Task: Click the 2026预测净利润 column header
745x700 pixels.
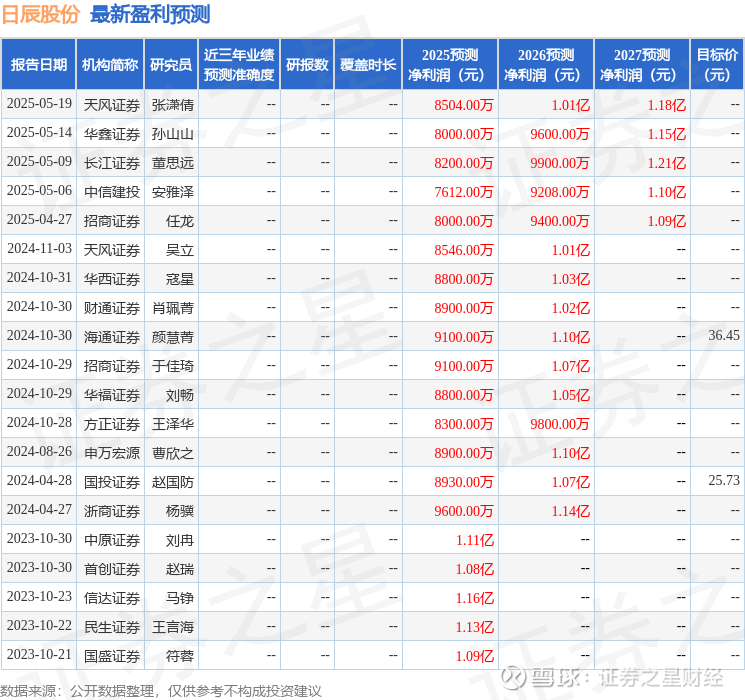Action: tap(546, 65)
